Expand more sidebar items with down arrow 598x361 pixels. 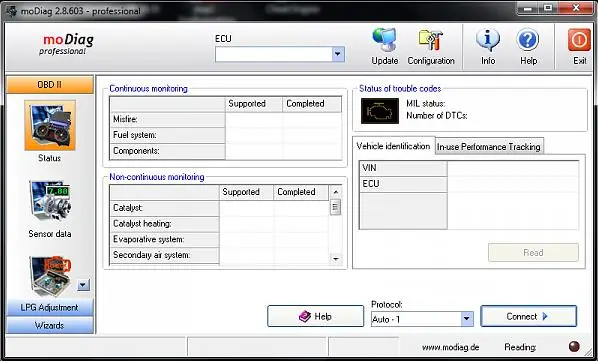pos(84,284)
